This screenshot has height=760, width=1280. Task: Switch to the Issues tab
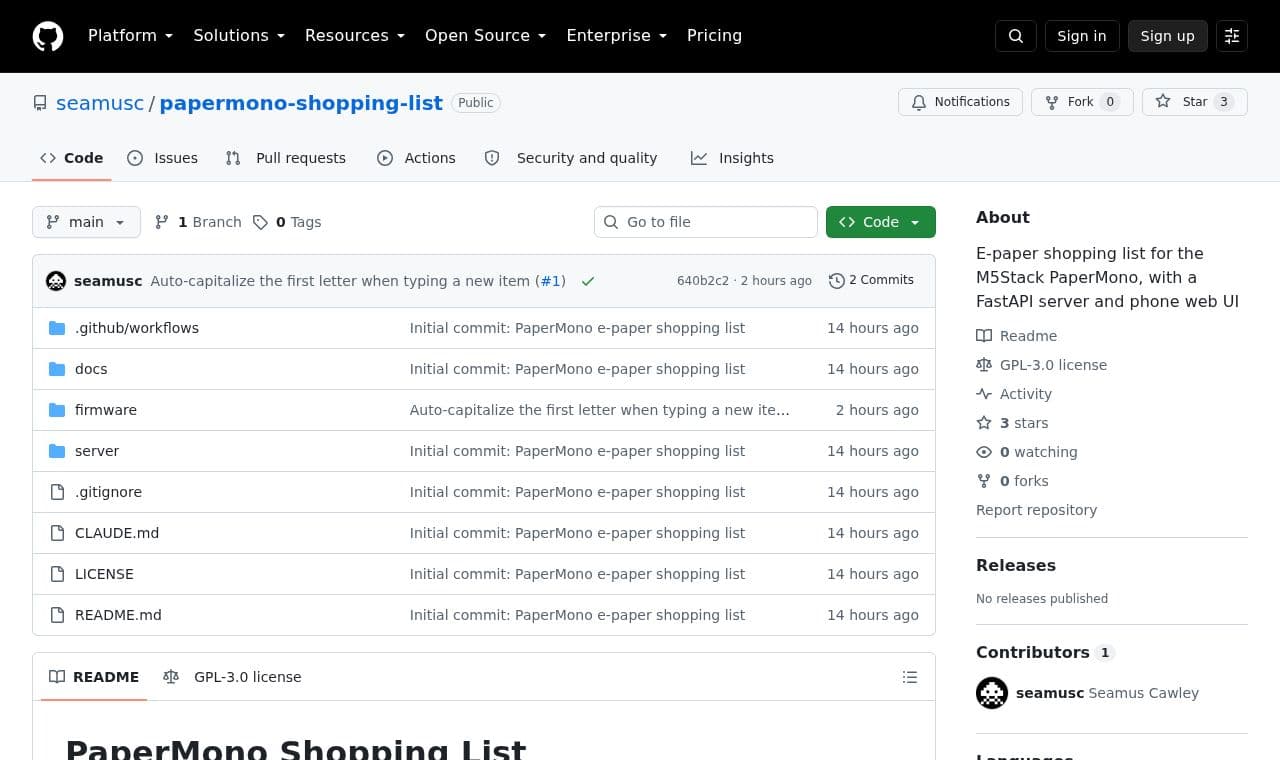tap(163, 158)
